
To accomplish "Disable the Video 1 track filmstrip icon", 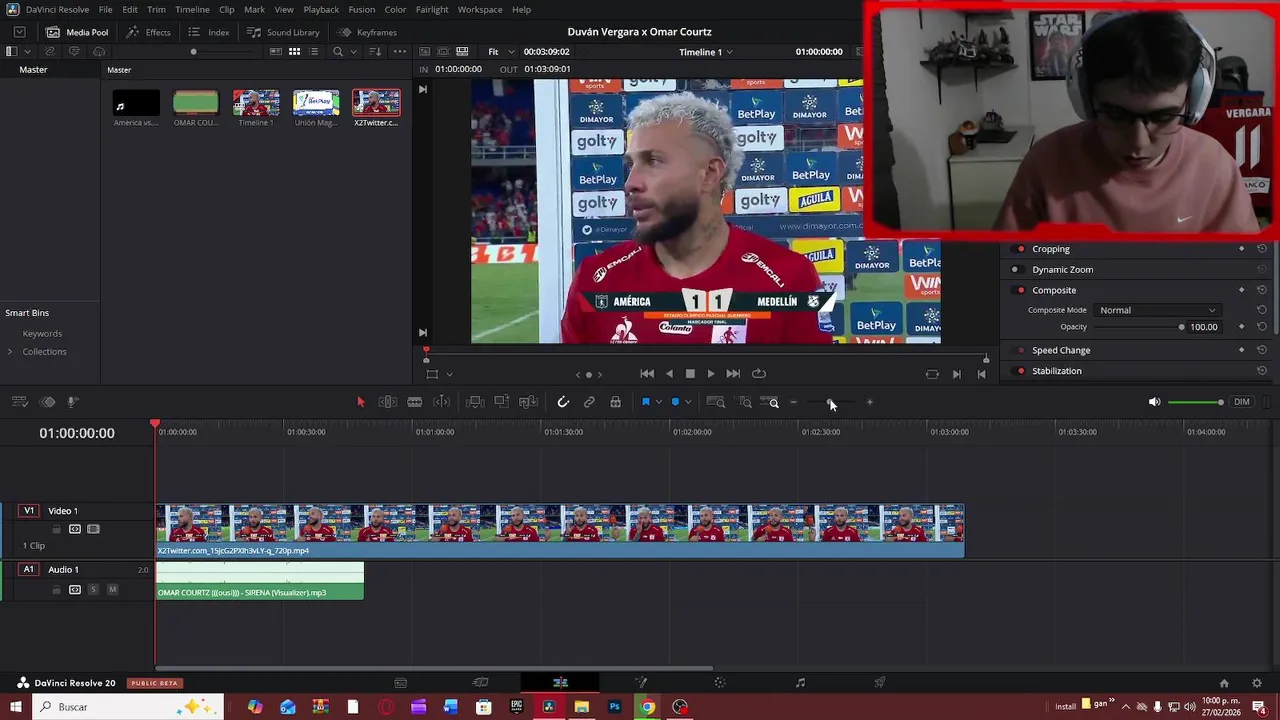I will [x=93, y=529].
